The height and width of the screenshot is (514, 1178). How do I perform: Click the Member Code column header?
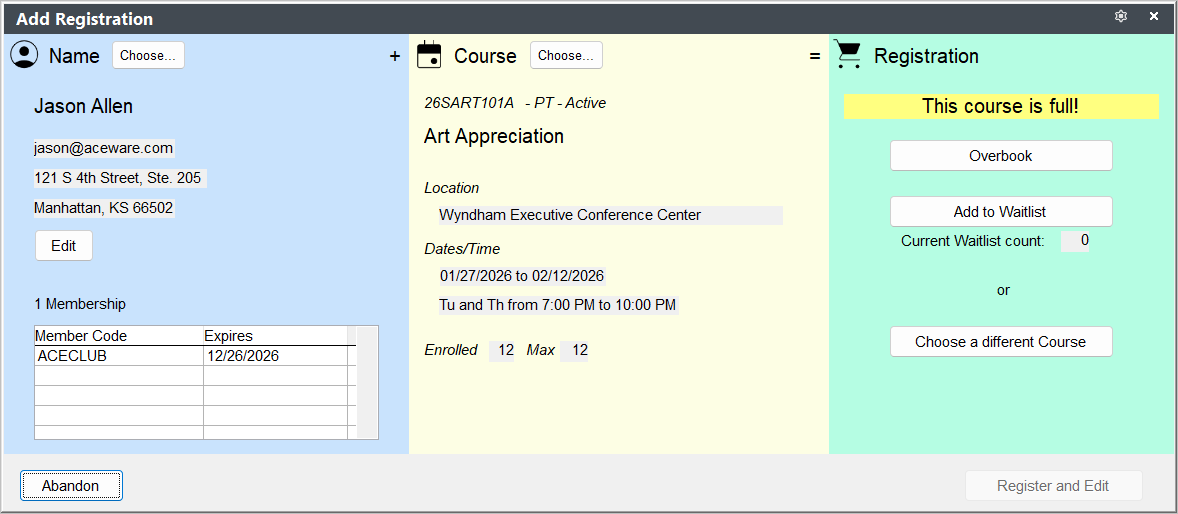click(119, 336)
